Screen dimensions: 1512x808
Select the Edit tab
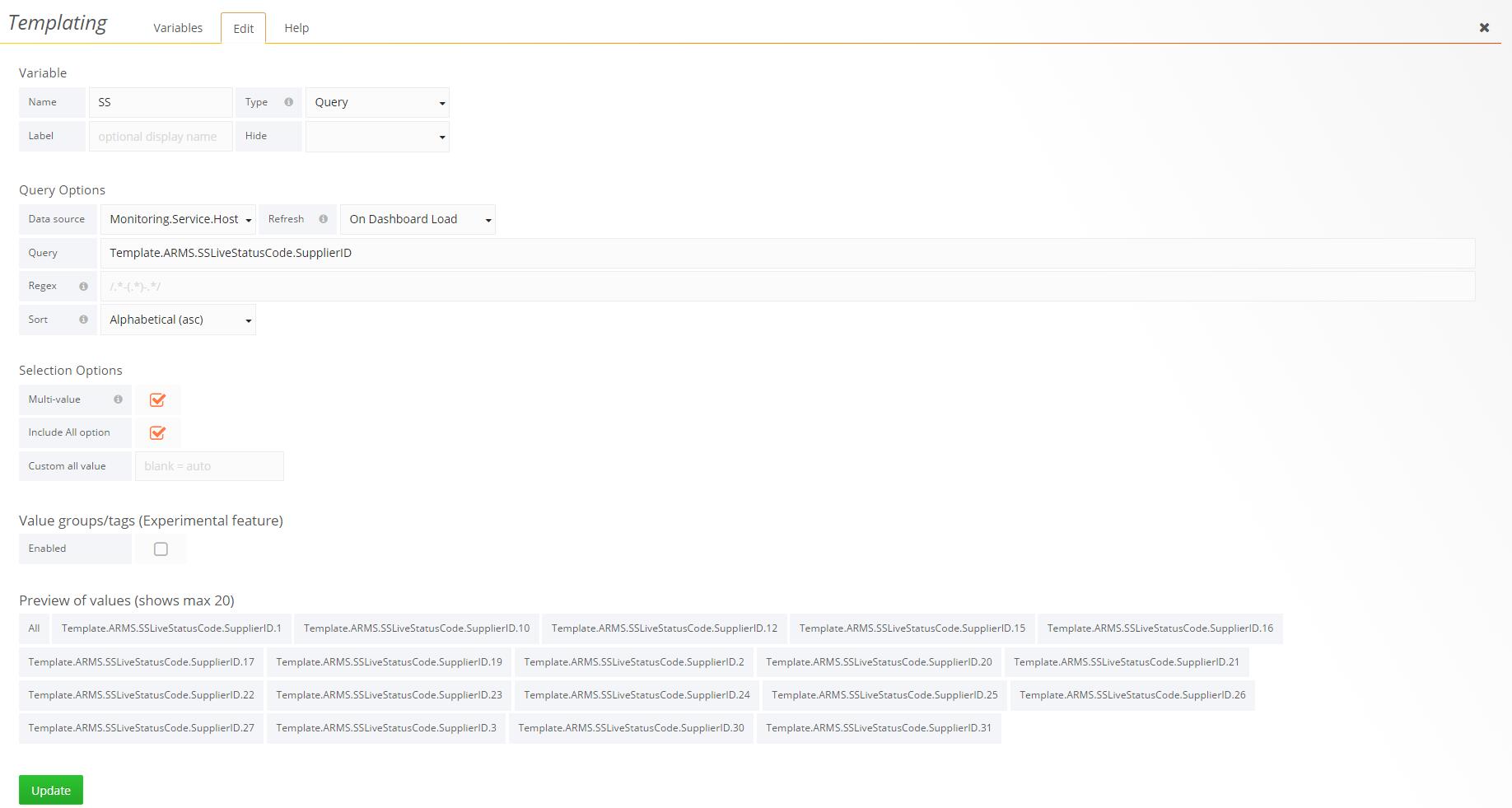coord(243,28)
